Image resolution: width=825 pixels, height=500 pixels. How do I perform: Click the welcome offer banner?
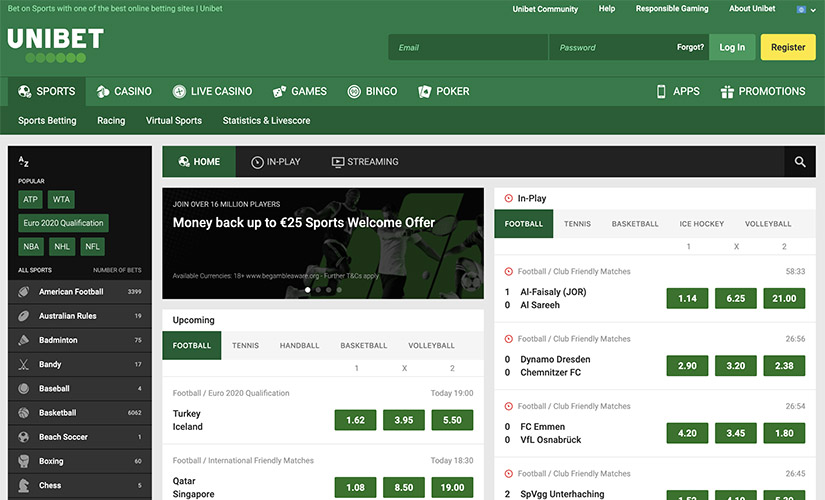[323, 243]
